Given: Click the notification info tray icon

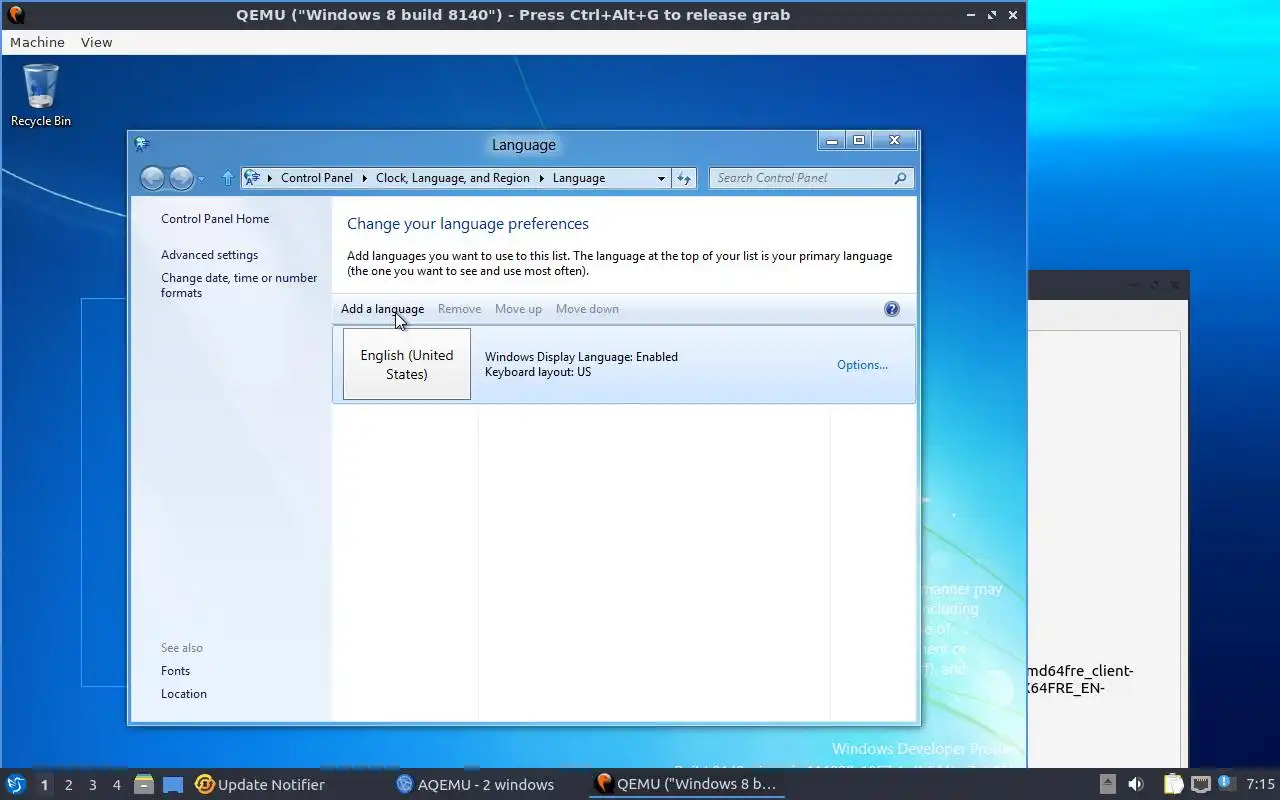Looking at the screenshot, I should 1226,783.
